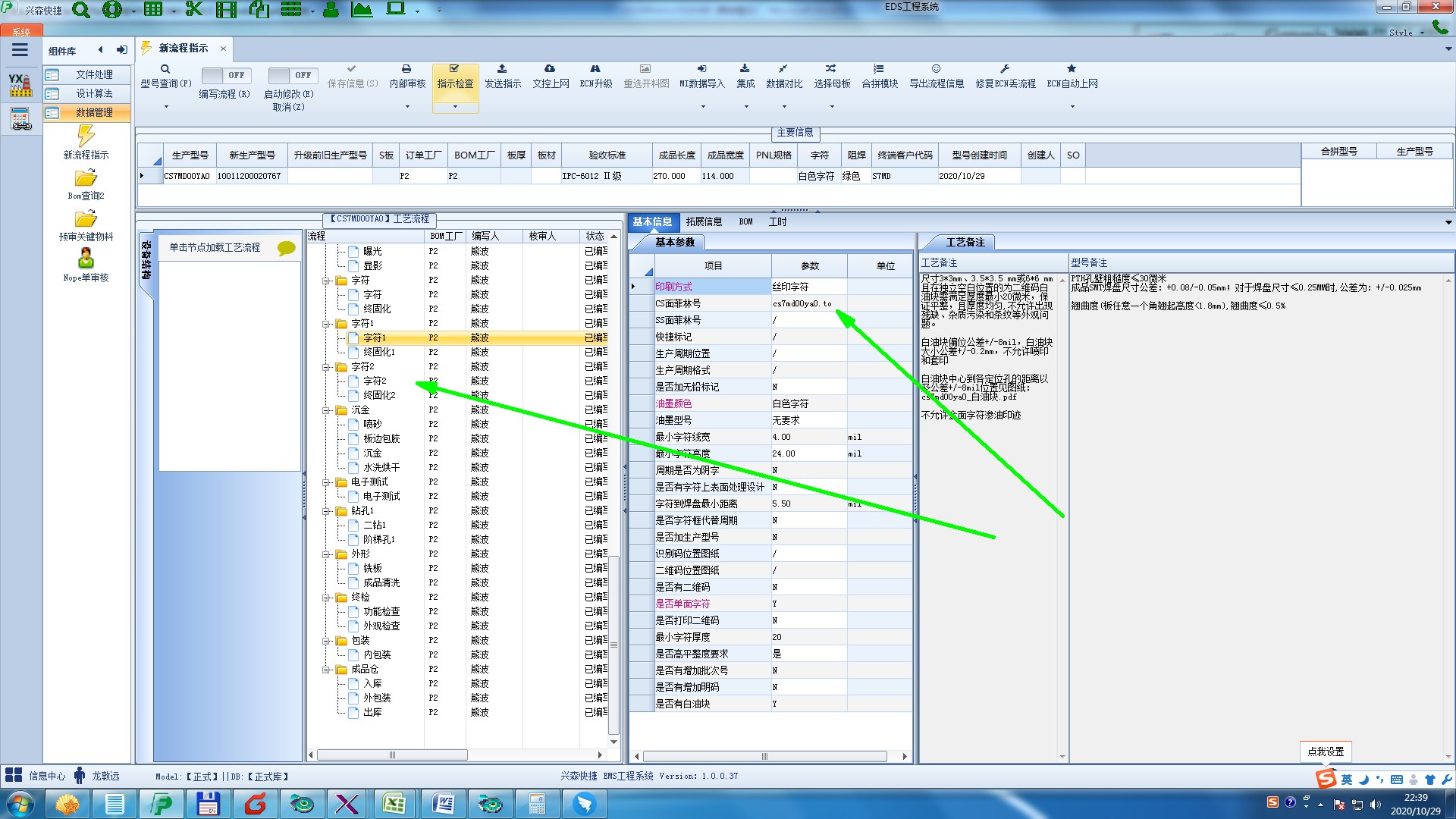Collapse the 沉金 tree folder
The height and width of the screenshot is (819, 1456).
click(x=326, y=410)
